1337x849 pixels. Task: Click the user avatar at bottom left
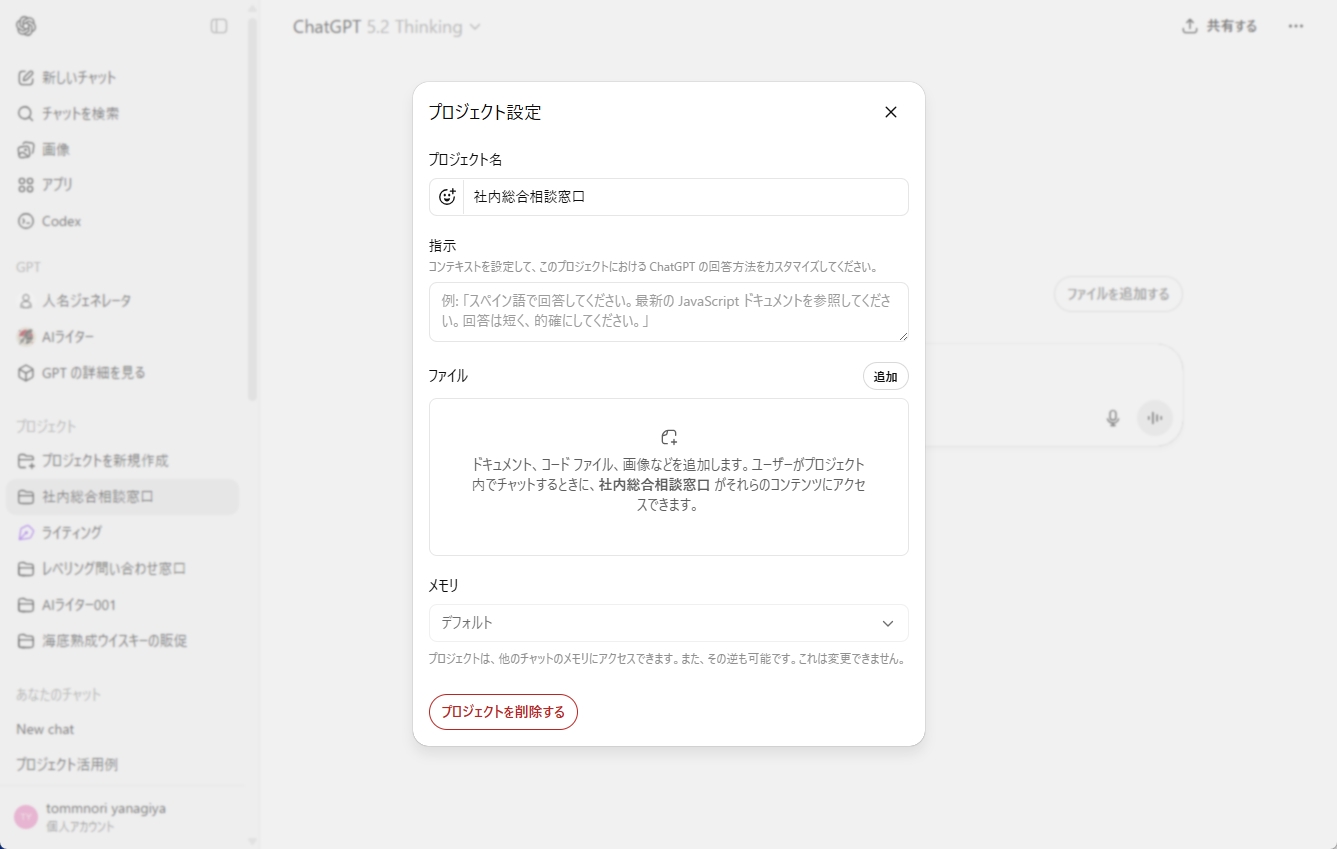[x=26, y=817]
